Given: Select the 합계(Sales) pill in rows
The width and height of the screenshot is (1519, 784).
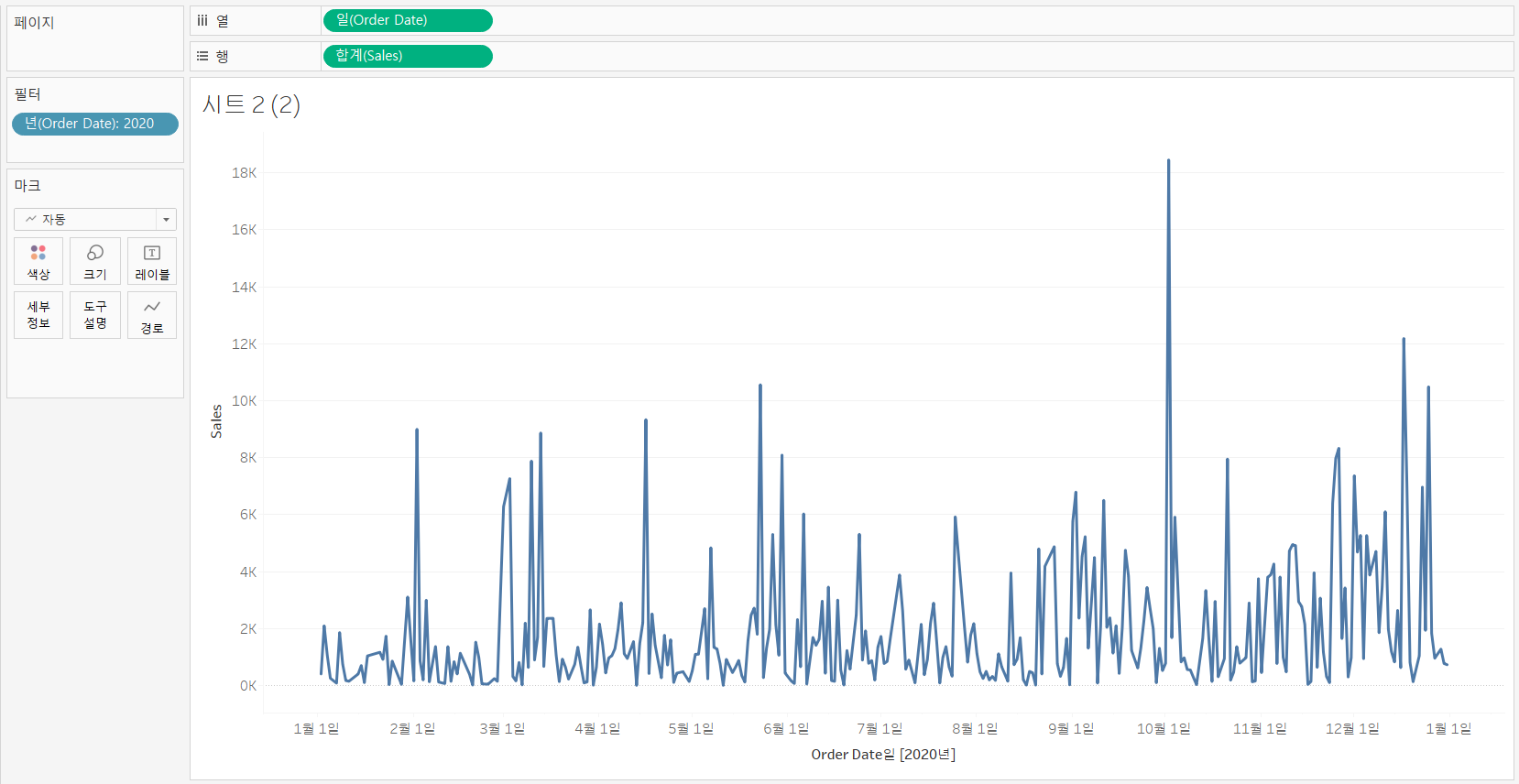Looking at the screenshot, I should 408,56.
